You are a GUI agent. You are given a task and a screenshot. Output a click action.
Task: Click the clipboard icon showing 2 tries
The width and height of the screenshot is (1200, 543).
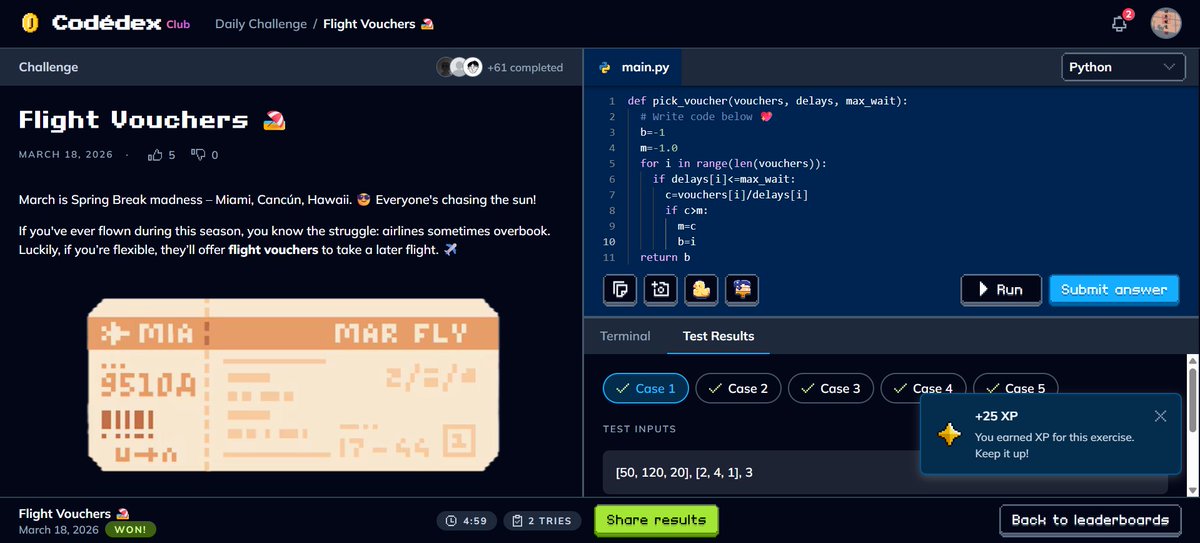(517, 521)
